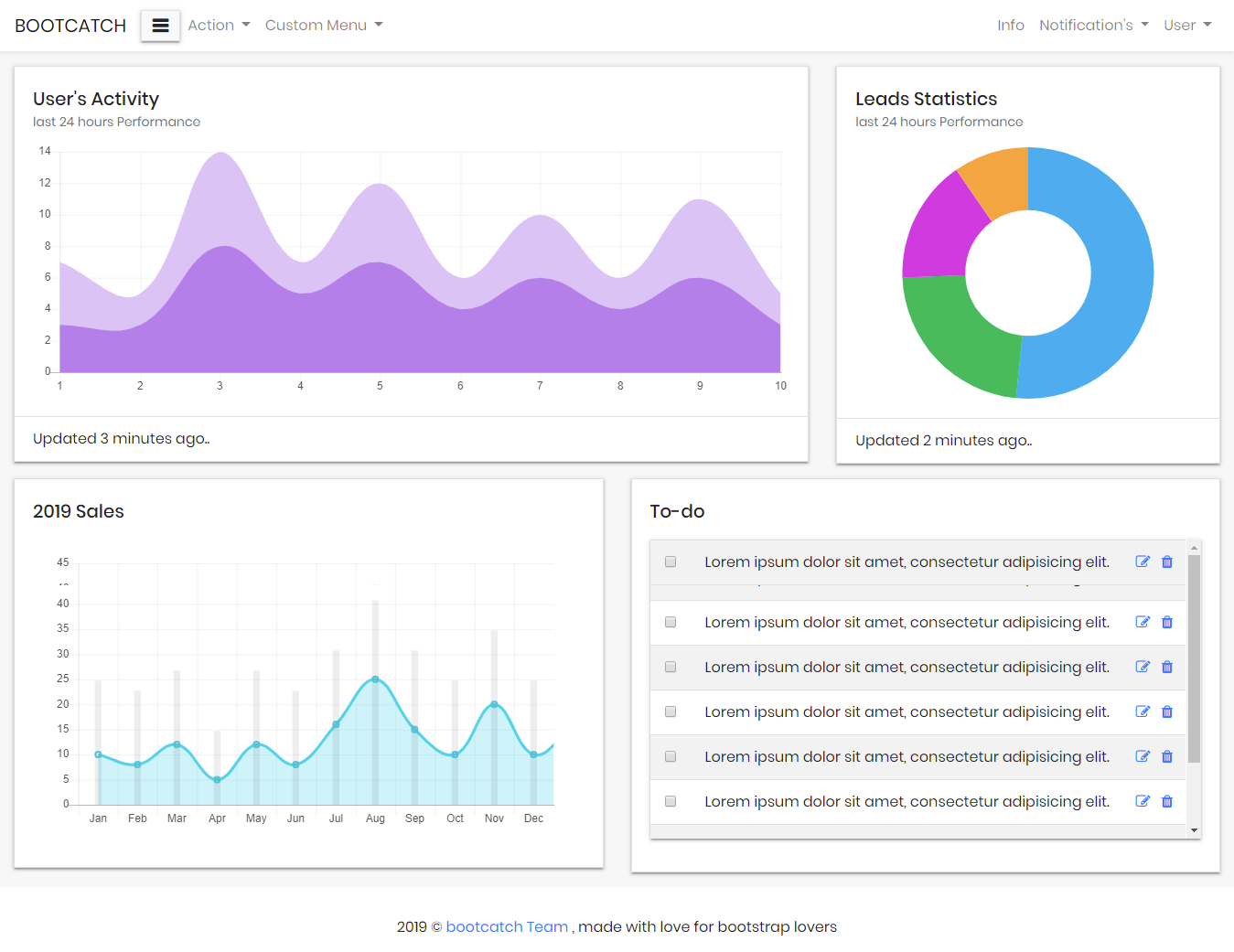
Task: Check the sixth to-do item's checkbox
Action: (x=671, y=801)
